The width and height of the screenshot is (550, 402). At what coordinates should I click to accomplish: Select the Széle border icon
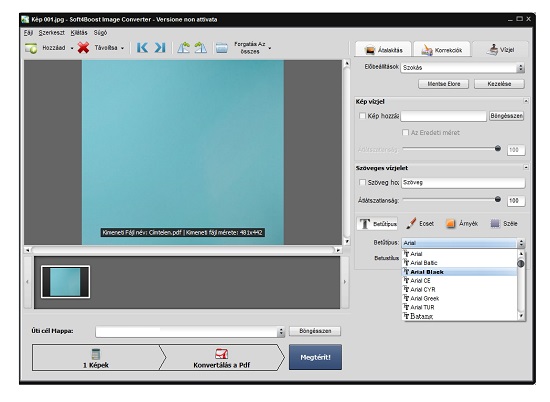(x=495, y=223)
